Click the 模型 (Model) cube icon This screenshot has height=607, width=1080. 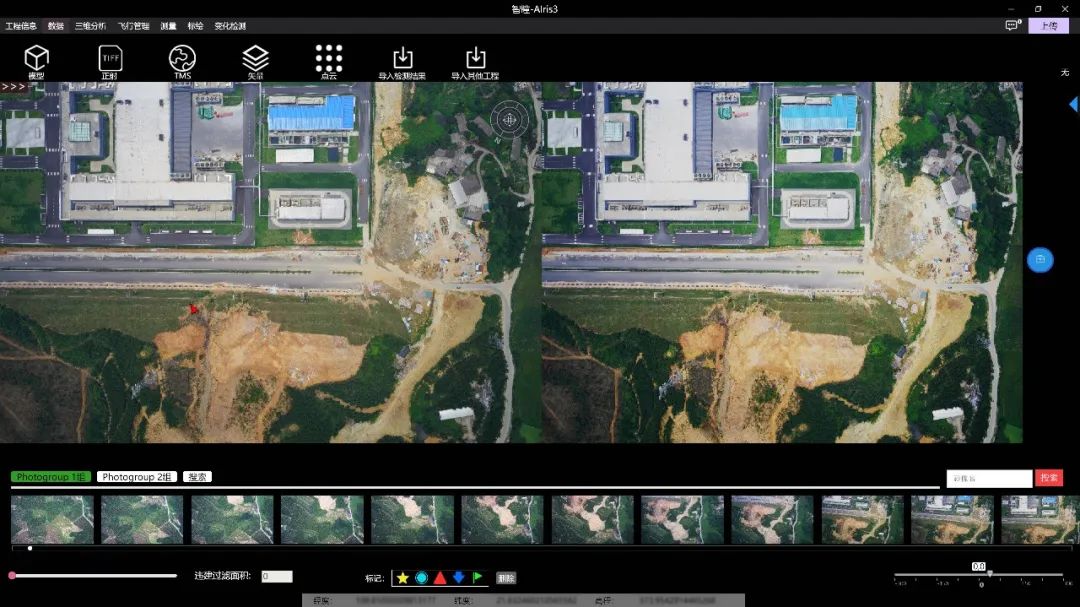pyautogui.click(x=36, y=59)
